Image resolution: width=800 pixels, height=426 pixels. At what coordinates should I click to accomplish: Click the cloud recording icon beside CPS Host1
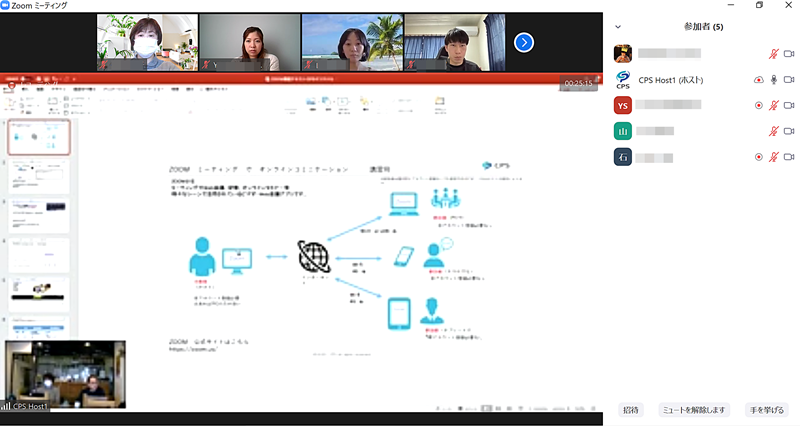coord(759,80)
